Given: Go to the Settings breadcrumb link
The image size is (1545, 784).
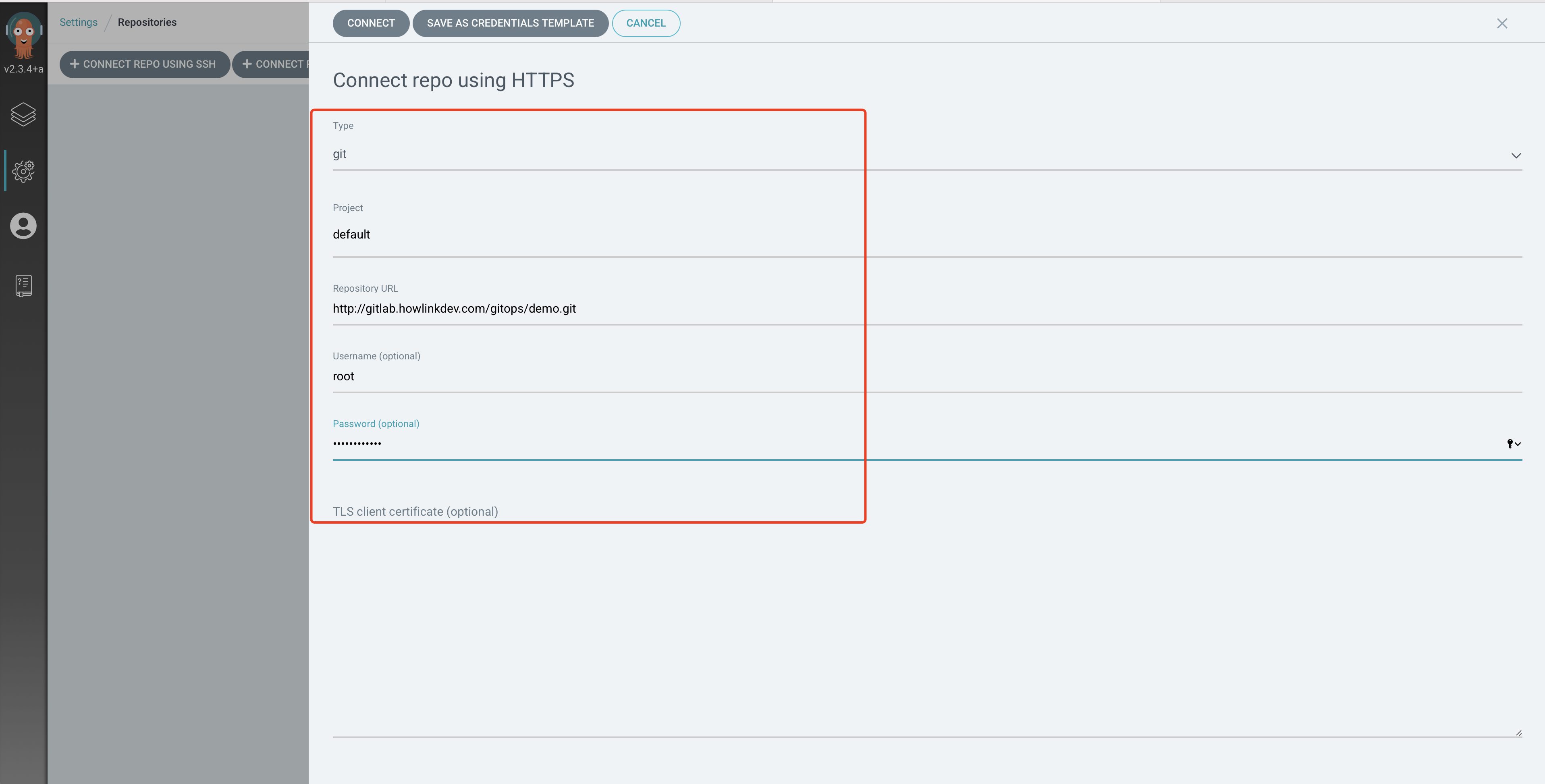Looking at the screenshot, I should pos(78,22).
